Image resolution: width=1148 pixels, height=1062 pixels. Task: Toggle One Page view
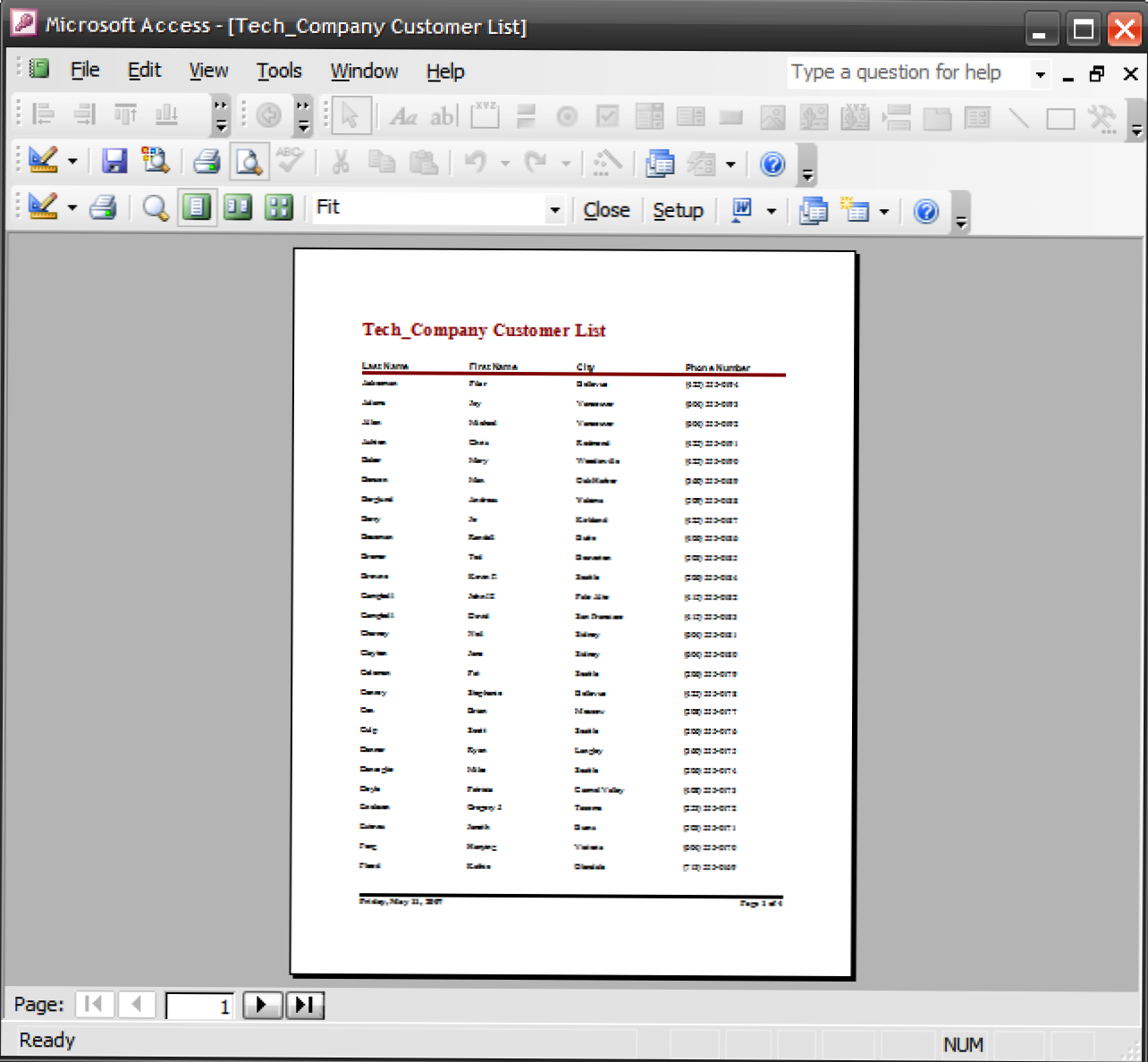coord(197,207)
